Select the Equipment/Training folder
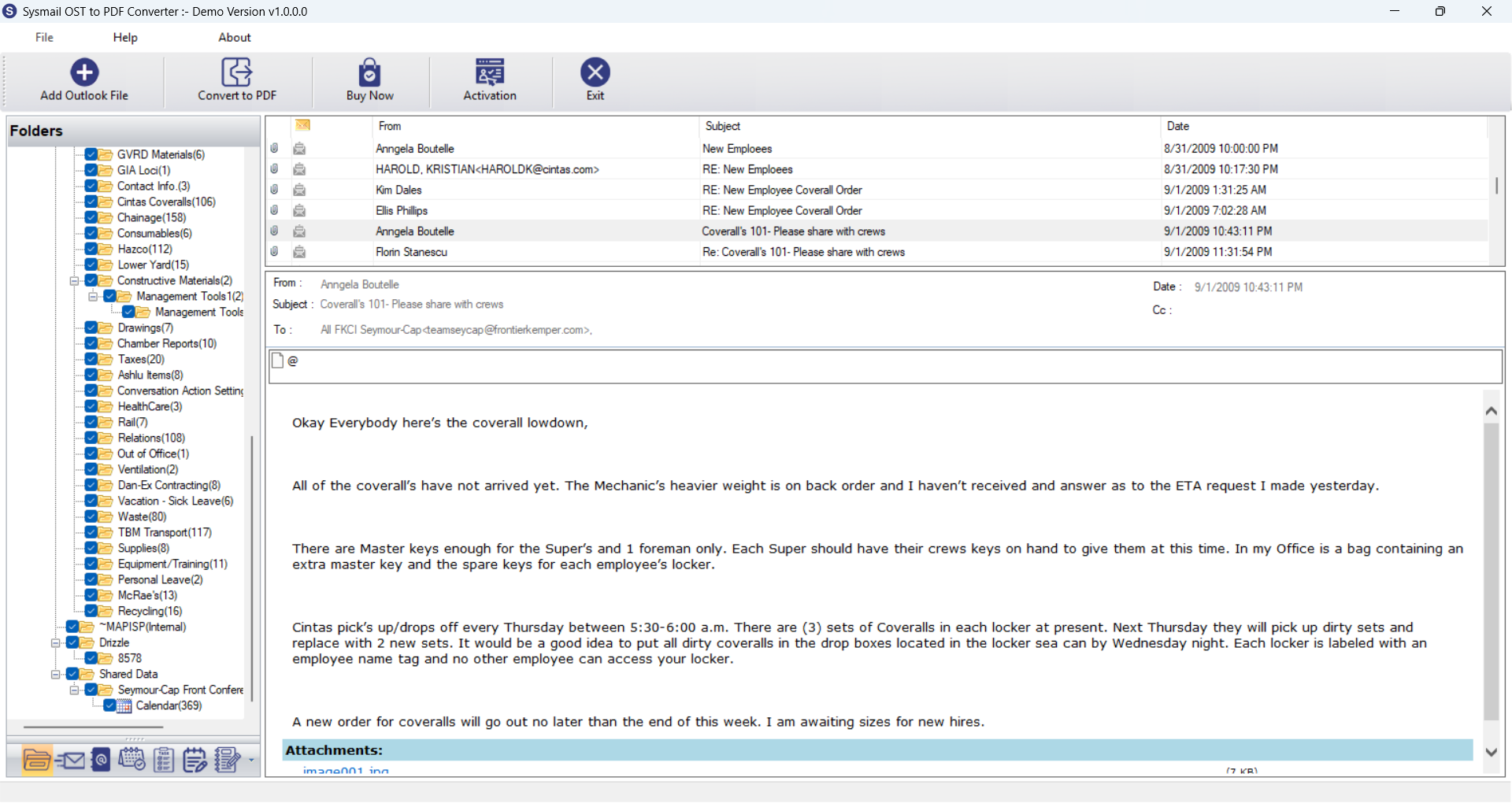The image size is (1512, 803). tap(172, 564)
